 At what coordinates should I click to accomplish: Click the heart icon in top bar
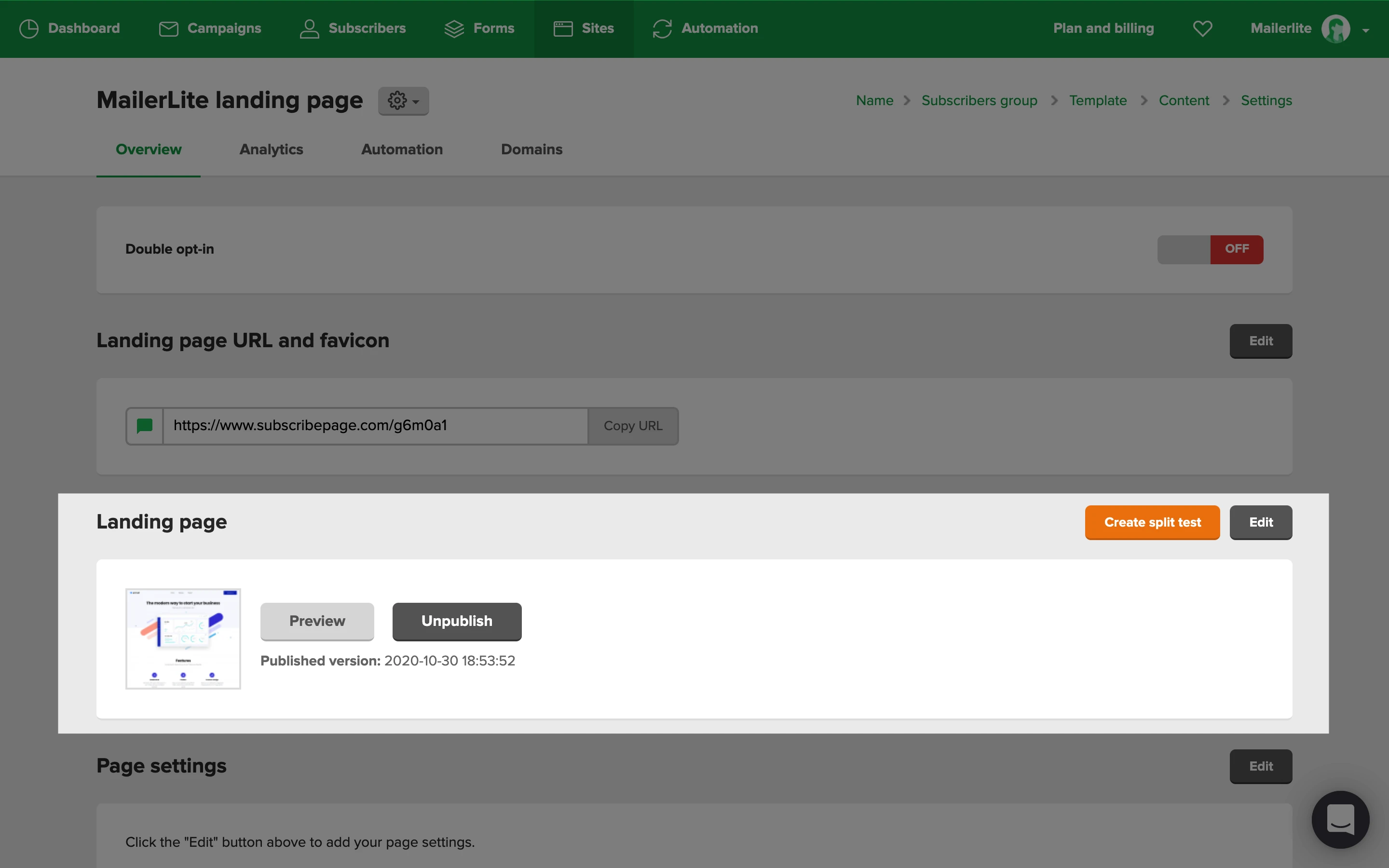point(1202,29)
